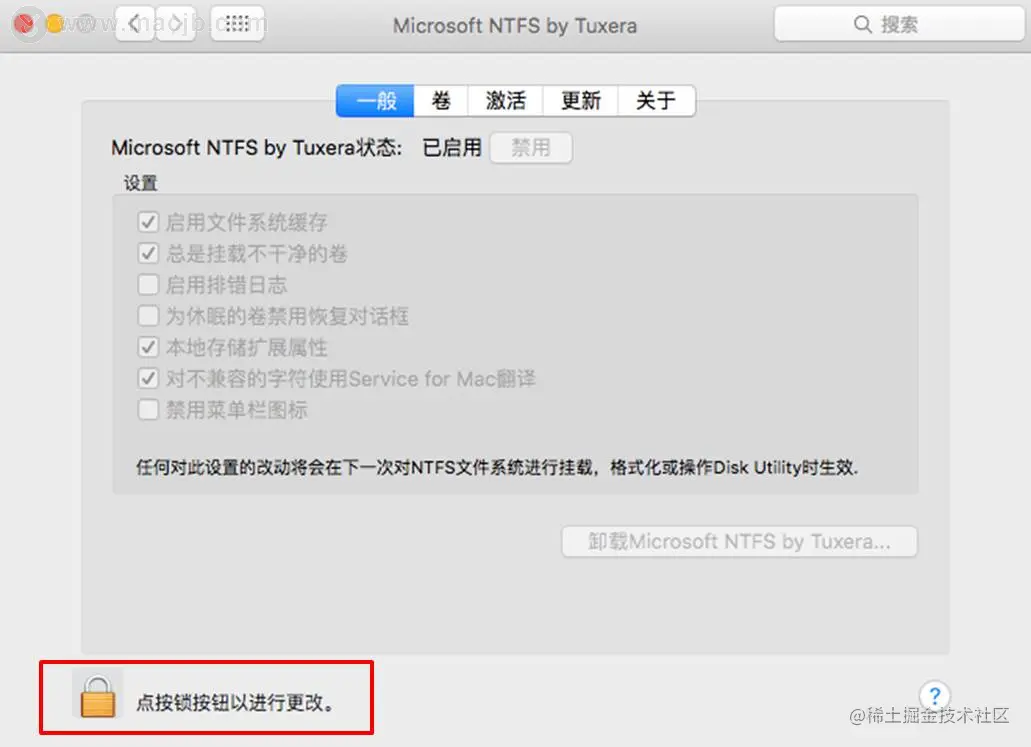
Task: Open help with the question mark button
Action: [934, 695]
